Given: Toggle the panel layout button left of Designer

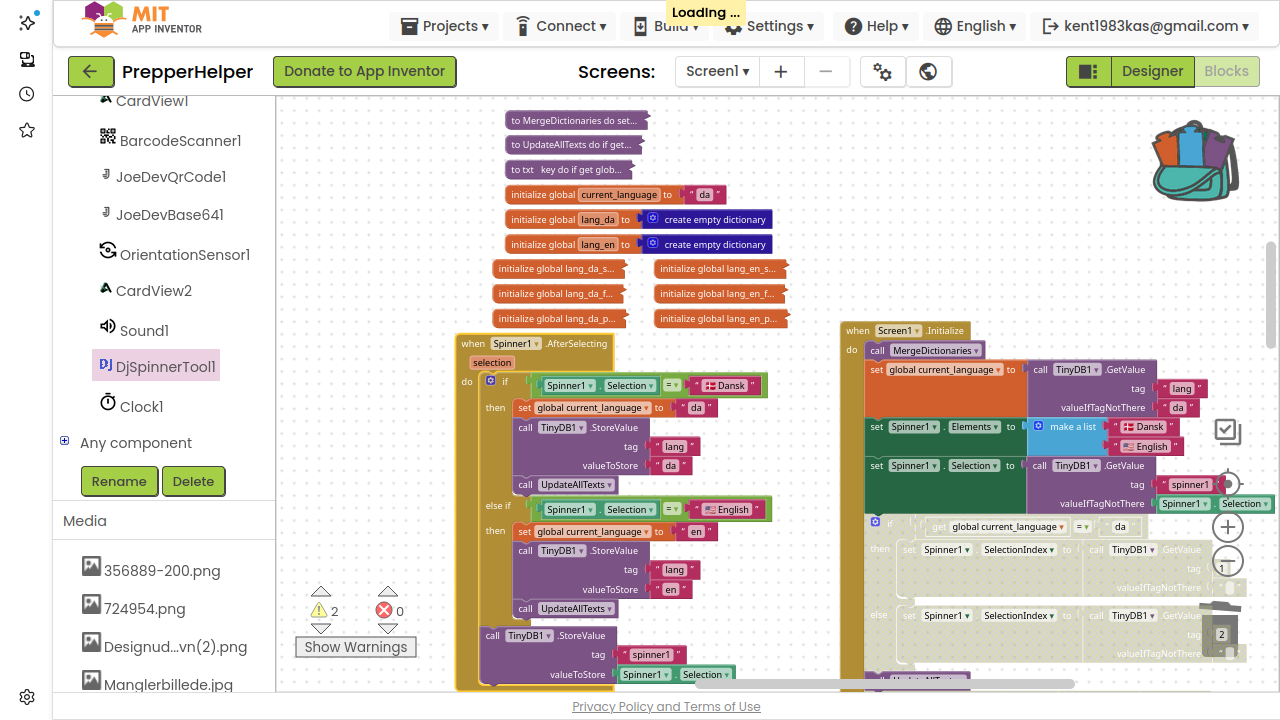Looking at the screenshot, I should click(1088, 71).
